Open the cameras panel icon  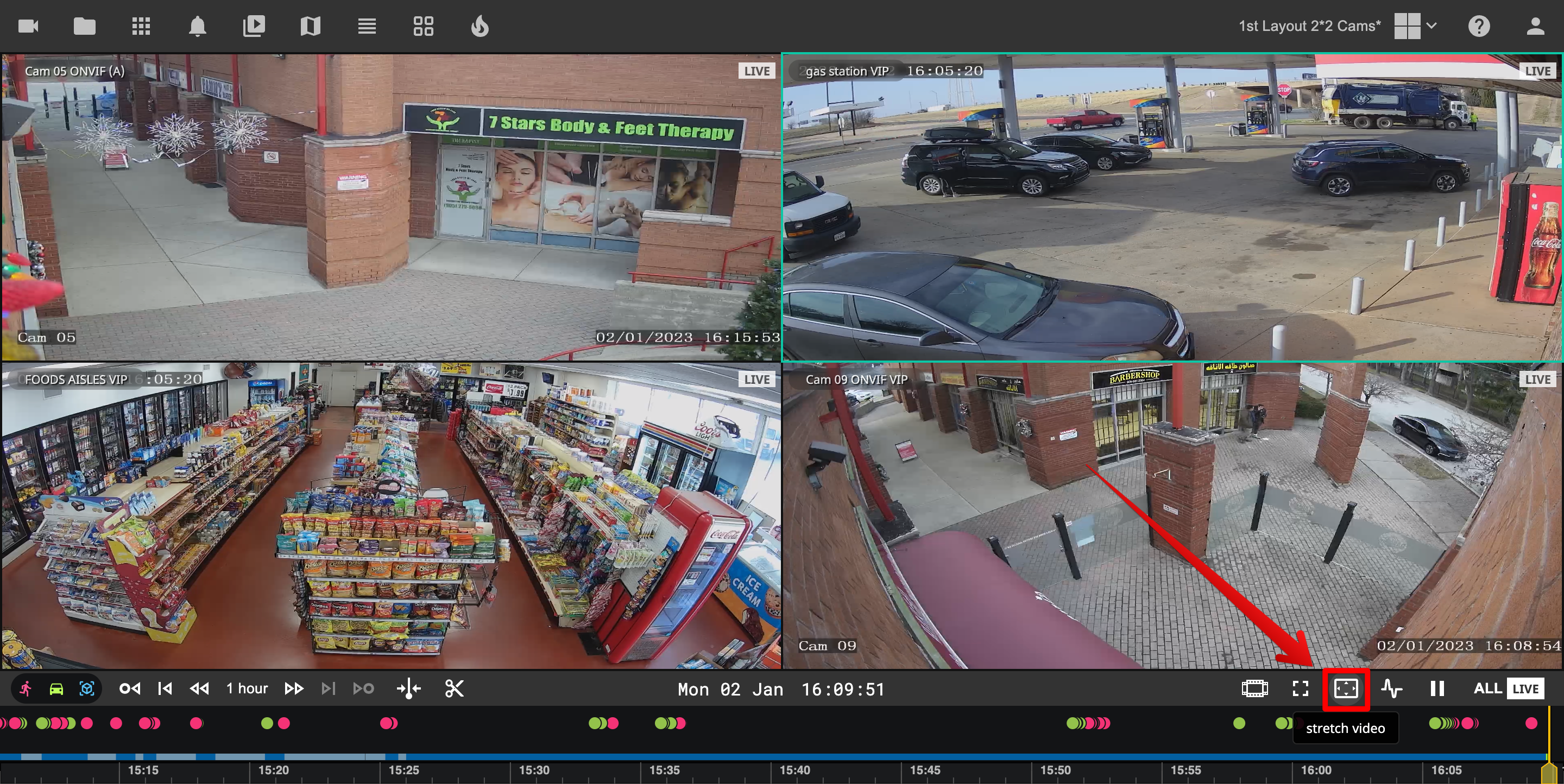pos(29,26)
